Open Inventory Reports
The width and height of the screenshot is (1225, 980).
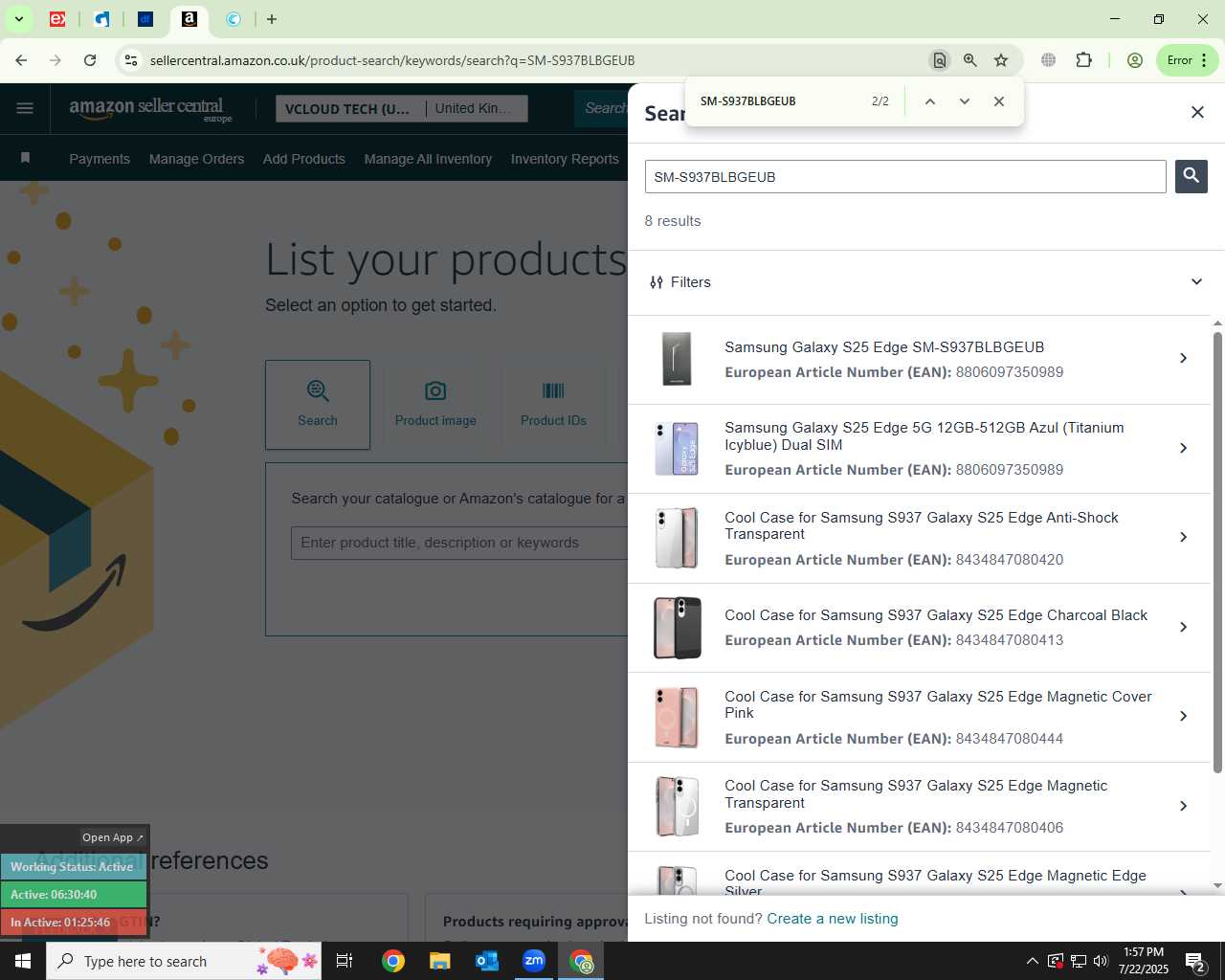pyautogui.click(x=565, y=159)
